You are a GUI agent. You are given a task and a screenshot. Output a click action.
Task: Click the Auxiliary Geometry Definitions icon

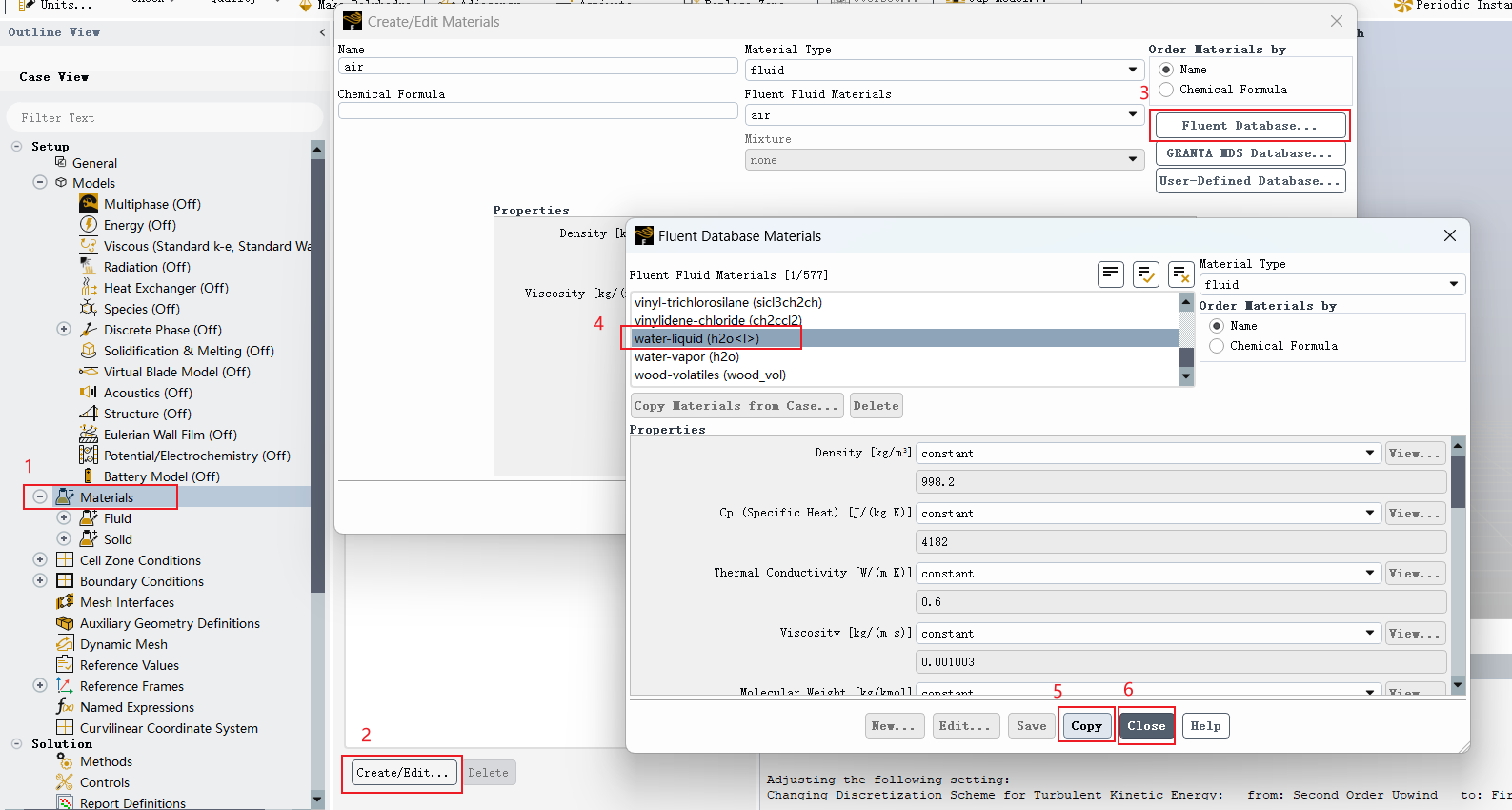click(x=65, y=622)
